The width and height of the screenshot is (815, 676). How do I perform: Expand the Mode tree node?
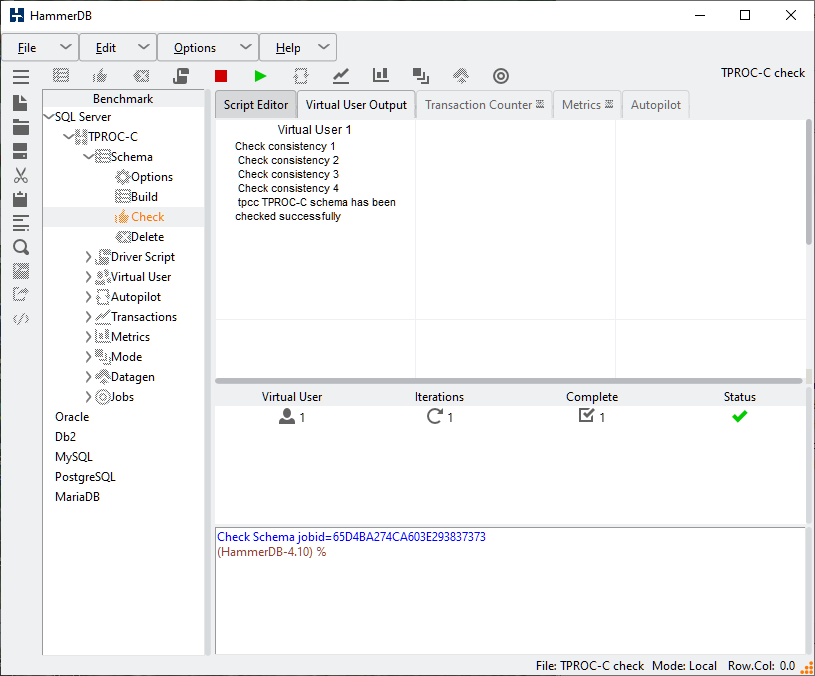click(88, 356)
